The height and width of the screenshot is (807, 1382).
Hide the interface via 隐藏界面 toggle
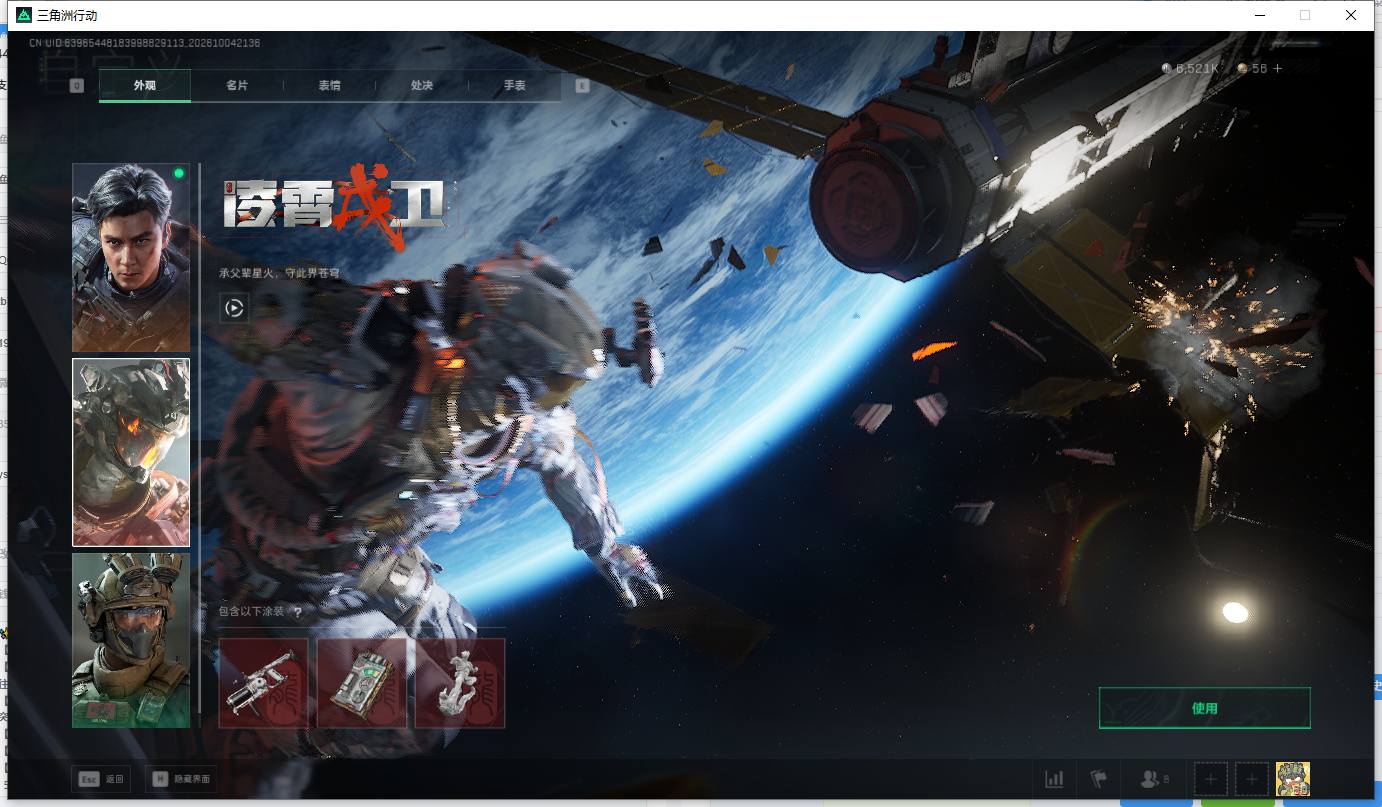point(181,779)
